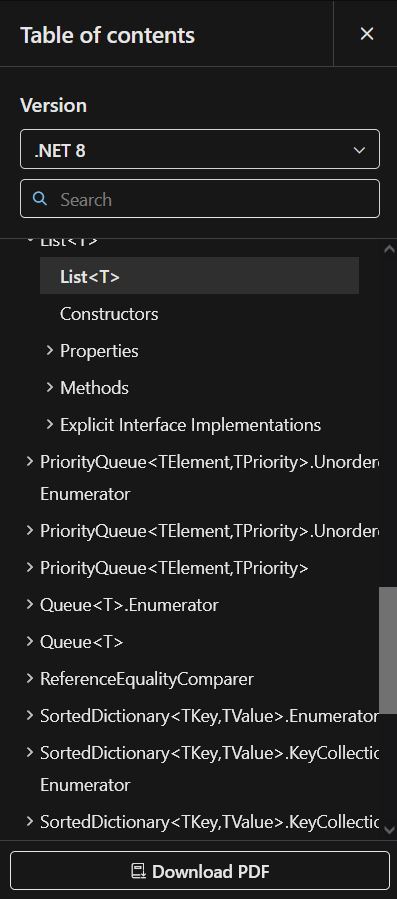
Task: Click the PDF document icon in Download button
Action: pyautogui.click(x=138, y=871)
